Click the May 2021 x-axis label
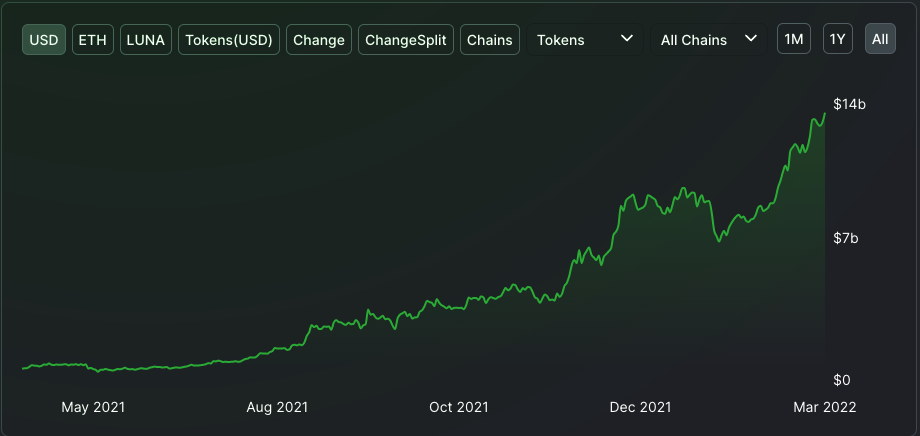The image size is (920, 436). [93, 407]
